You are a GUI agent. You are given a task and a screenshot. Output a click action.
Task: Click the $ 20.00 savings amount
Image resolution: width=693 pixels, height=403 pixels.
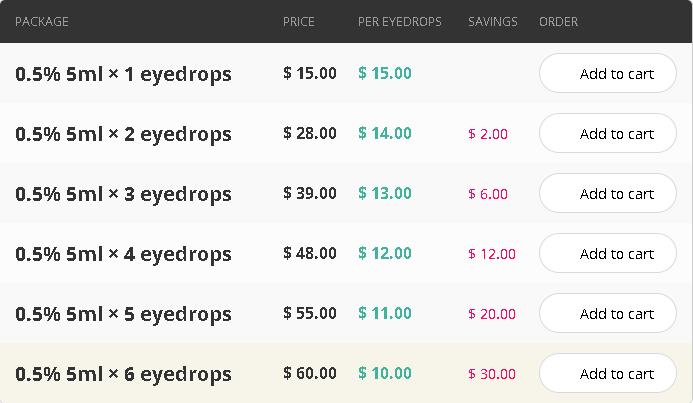click(492, 314)
